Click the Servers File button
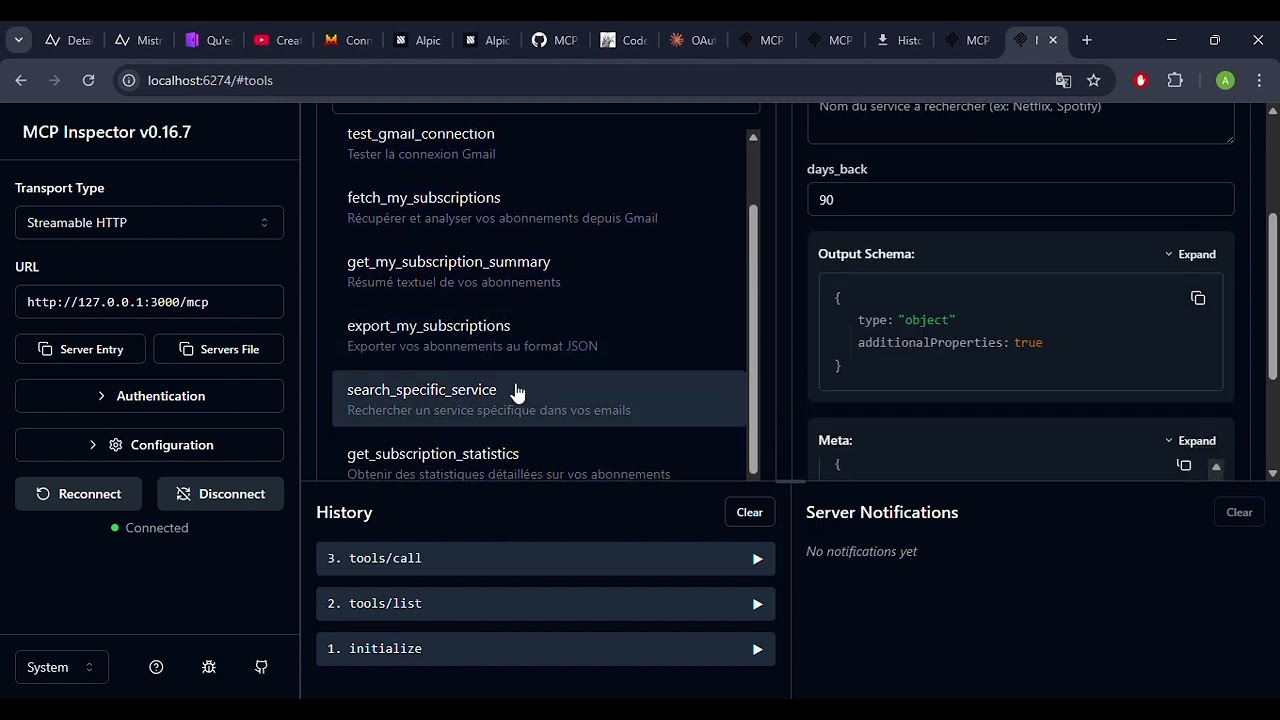 click(218, 349)
